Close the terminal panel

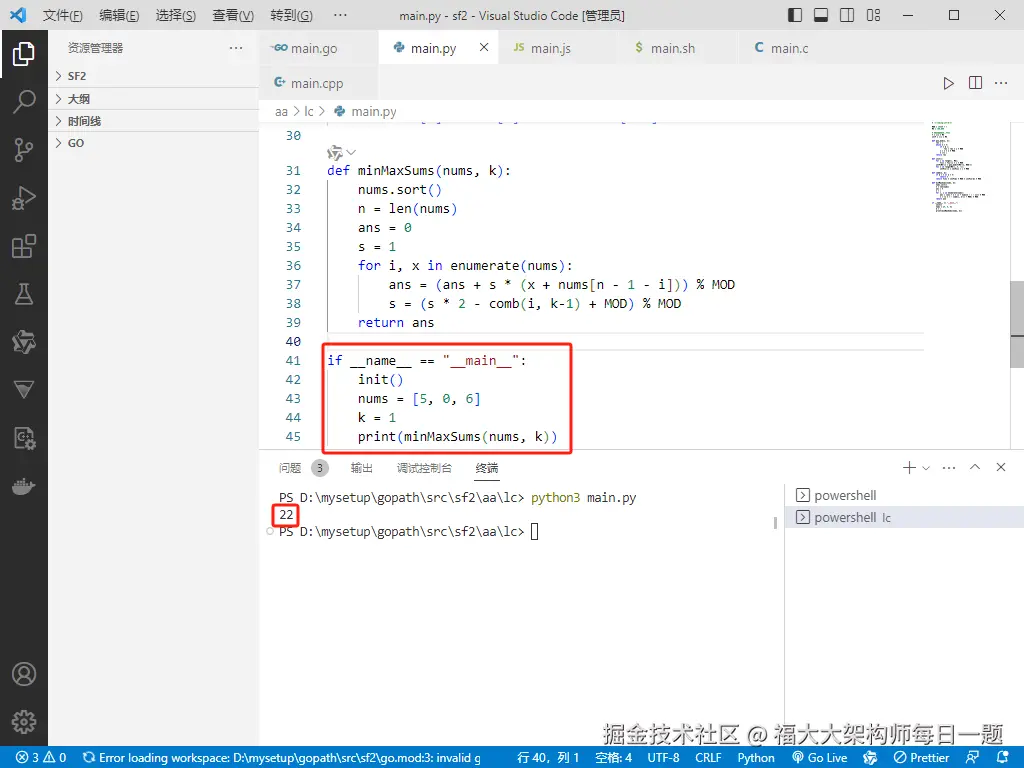pos(1000,467)
